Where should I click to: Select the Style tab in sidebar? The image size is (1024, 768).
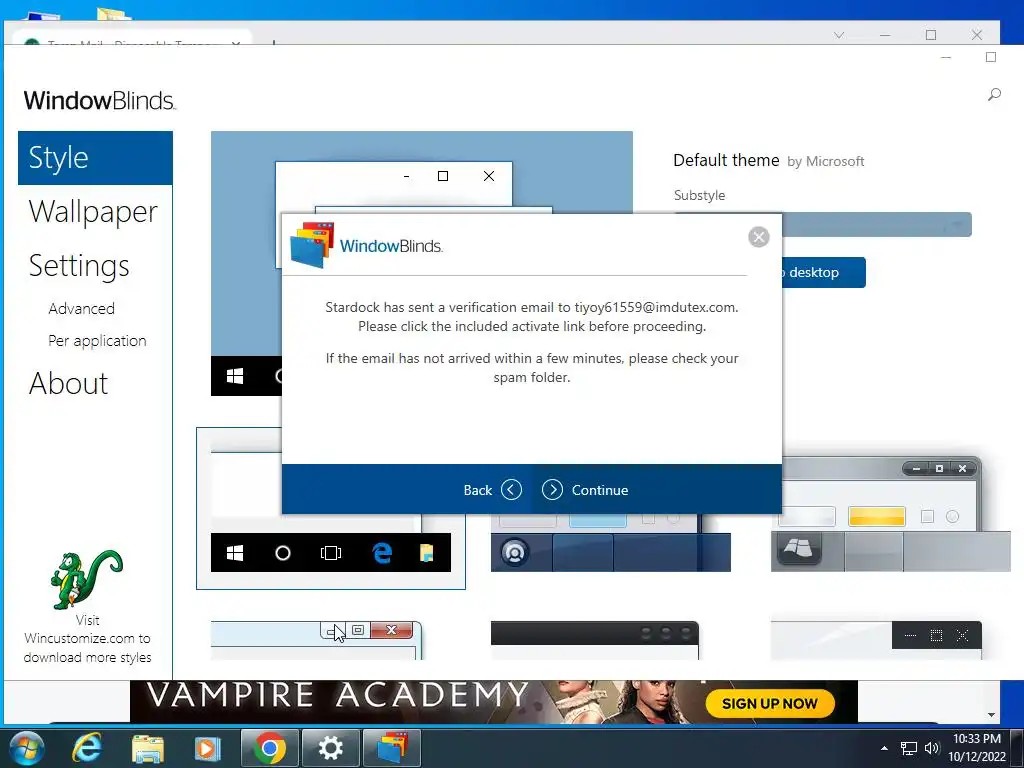95,158
